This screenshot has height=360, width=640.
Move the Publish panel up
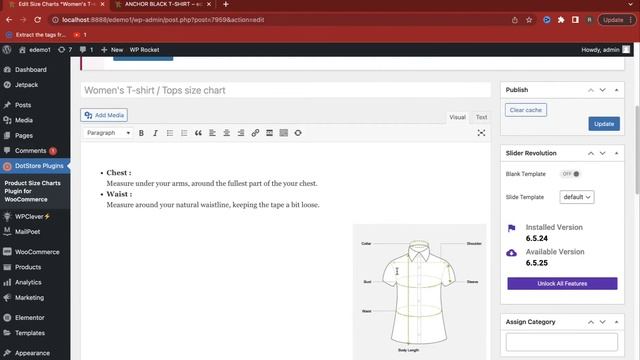point(591,90)
